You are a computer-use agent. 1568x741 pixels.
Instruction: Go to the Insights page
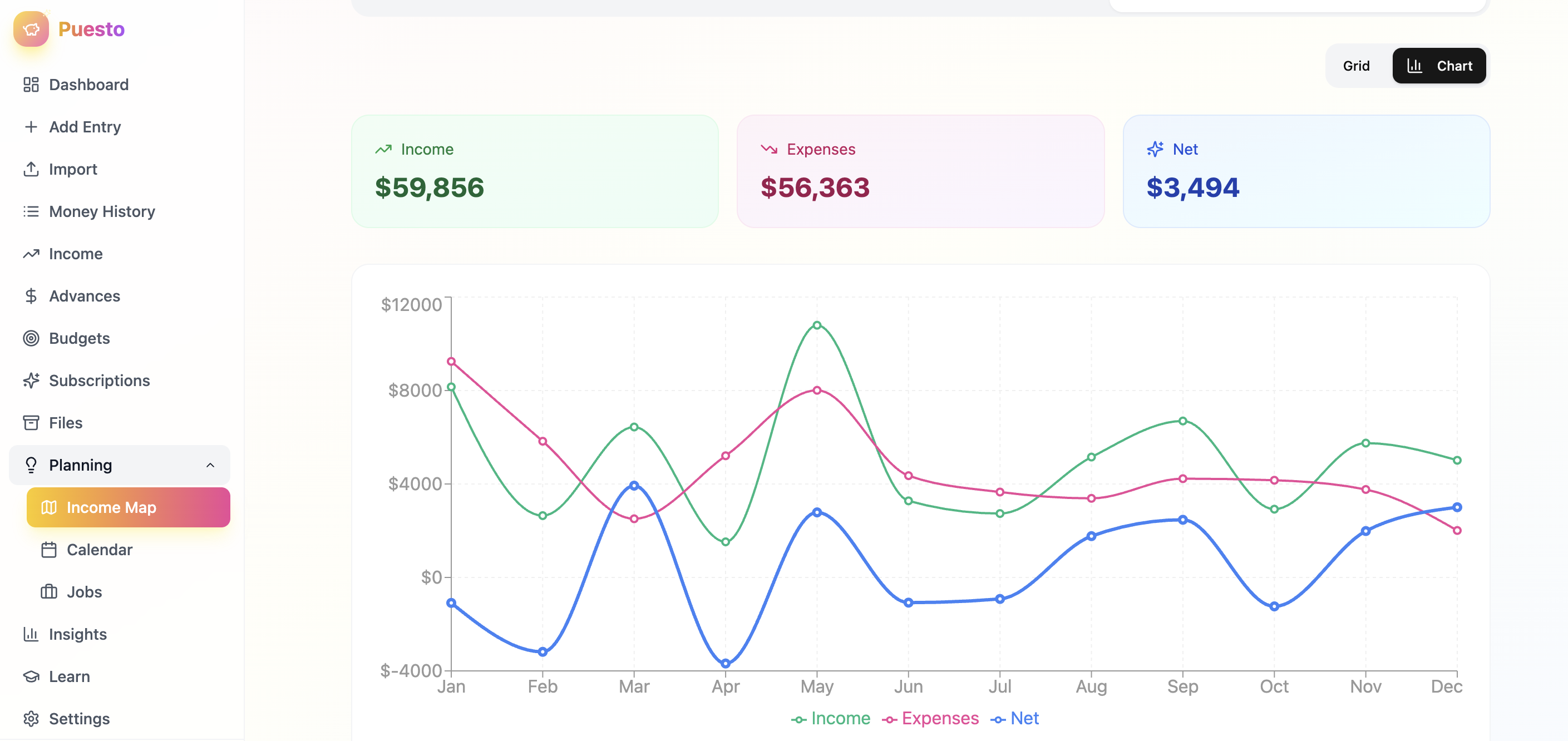[x=77, y=635]
